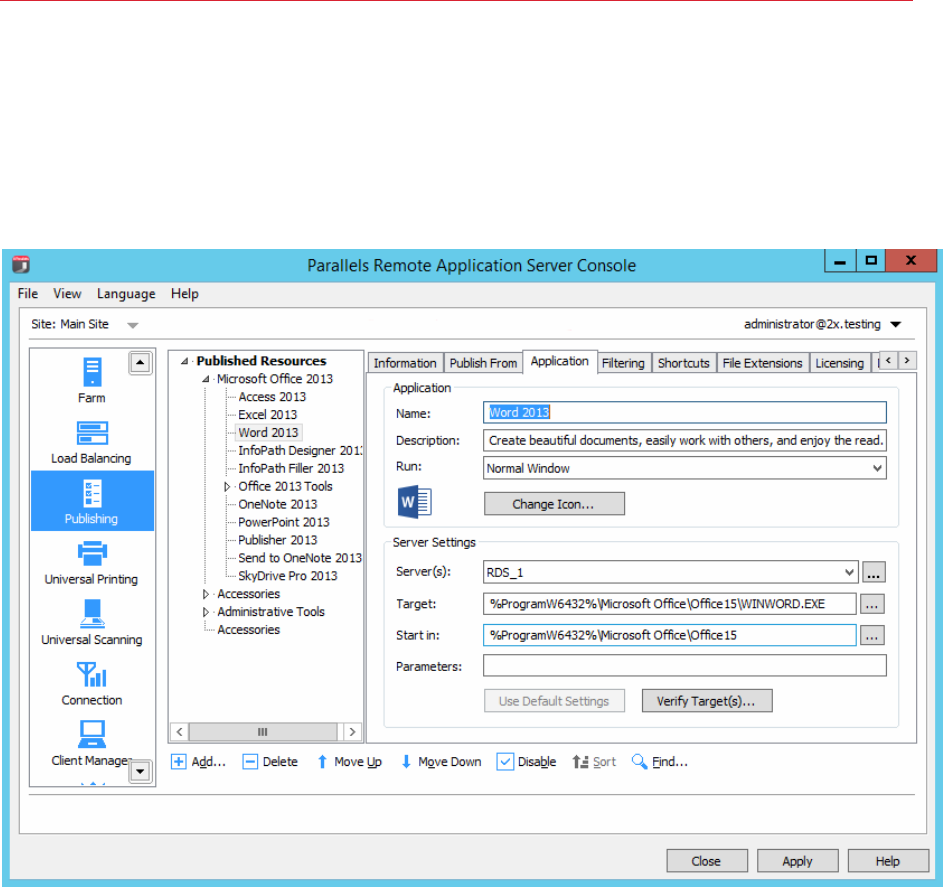Click the Move Up arrow icon
Image resolution: width=943 pixels, height=887 pixels.
[x=322, y=762]
